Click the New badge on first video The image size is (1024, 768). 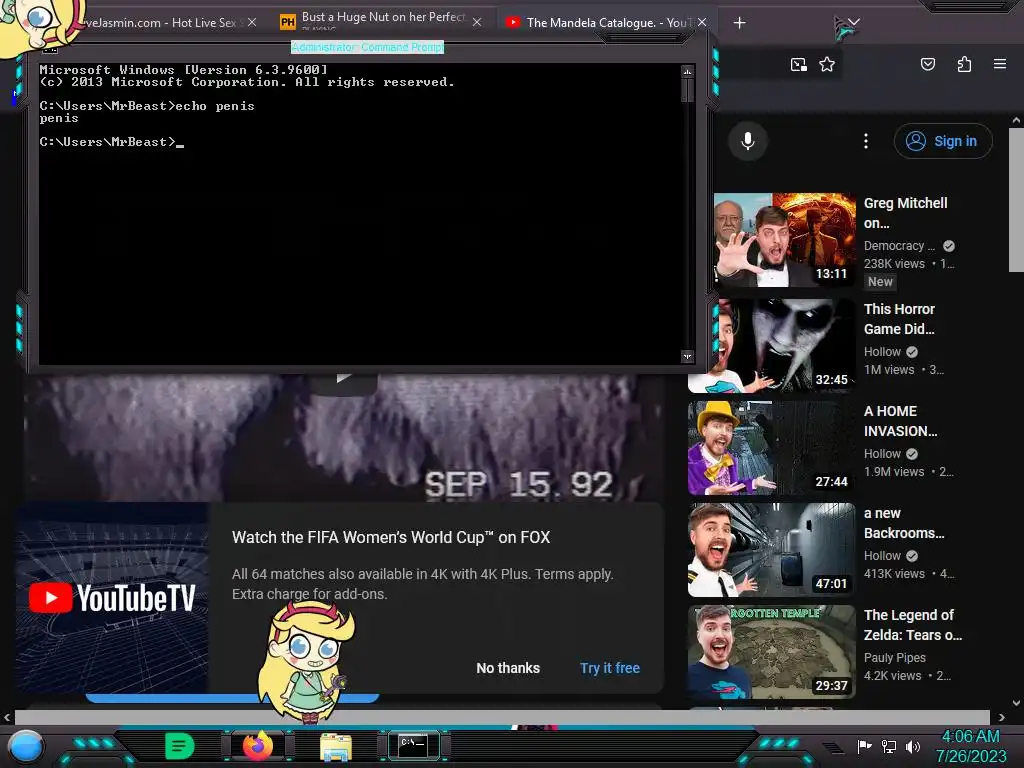(880, 282)
